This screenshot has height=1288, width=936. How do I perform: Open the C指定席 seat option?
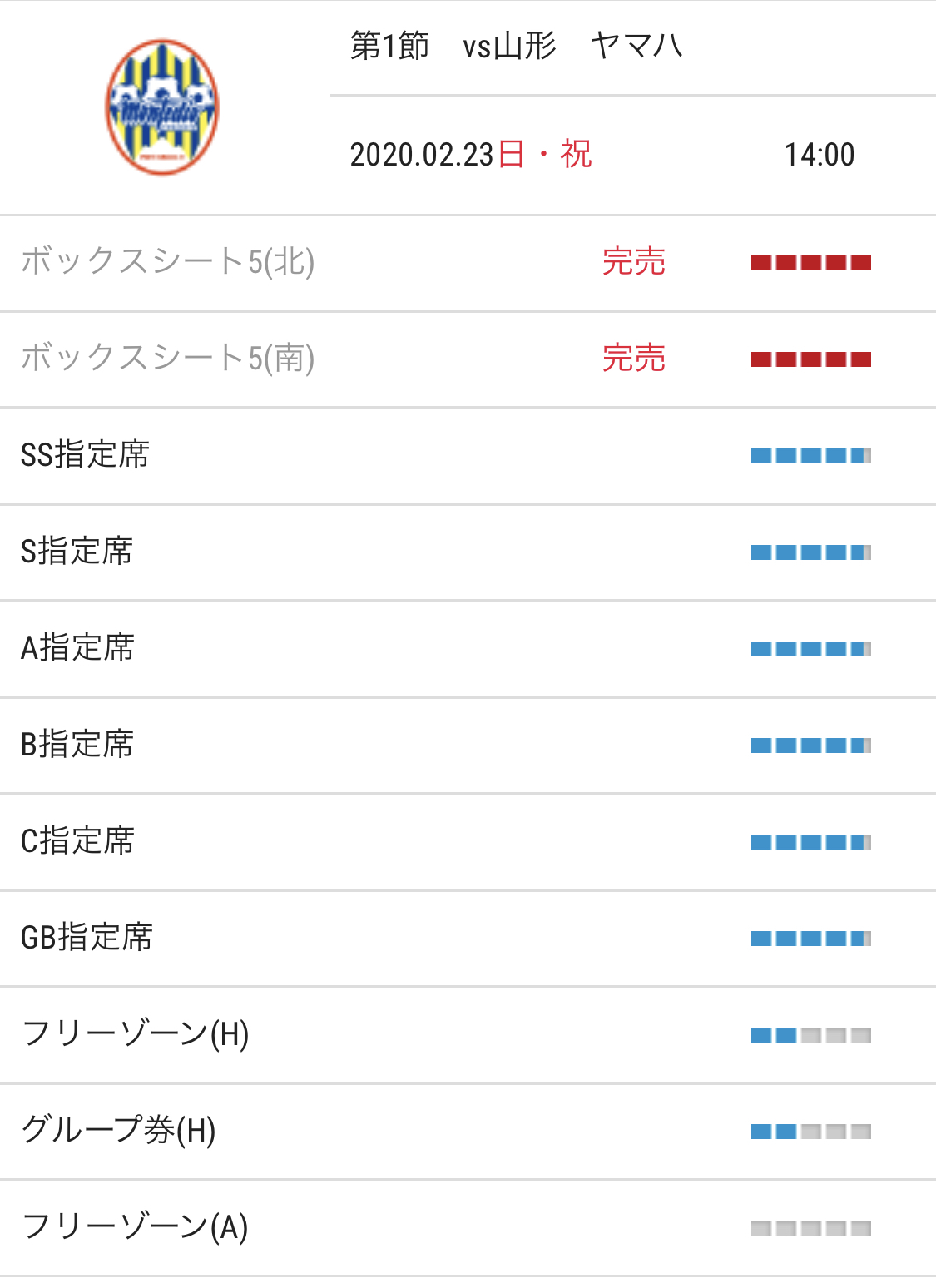[x=468, y=842]
